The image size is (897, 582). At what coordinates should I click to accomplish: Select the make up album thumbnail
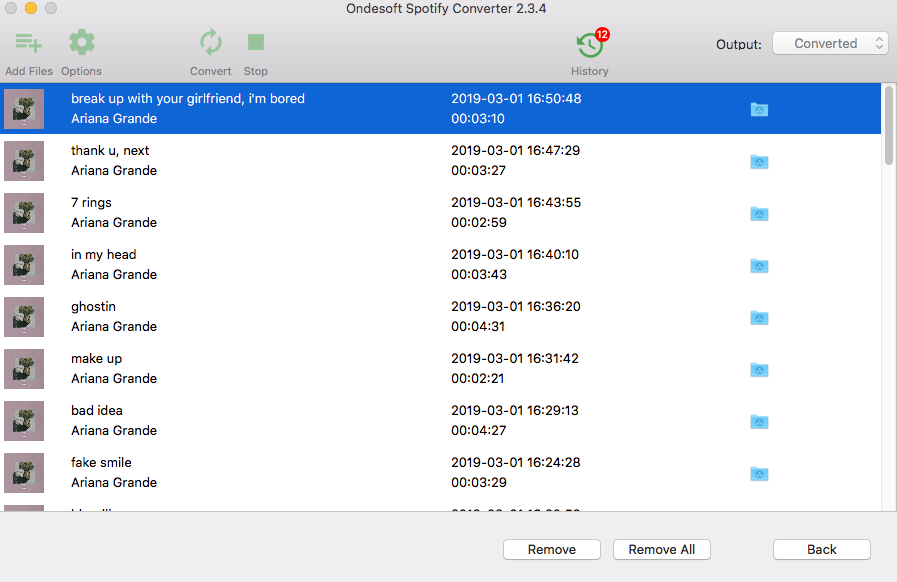tap(24, 369)
